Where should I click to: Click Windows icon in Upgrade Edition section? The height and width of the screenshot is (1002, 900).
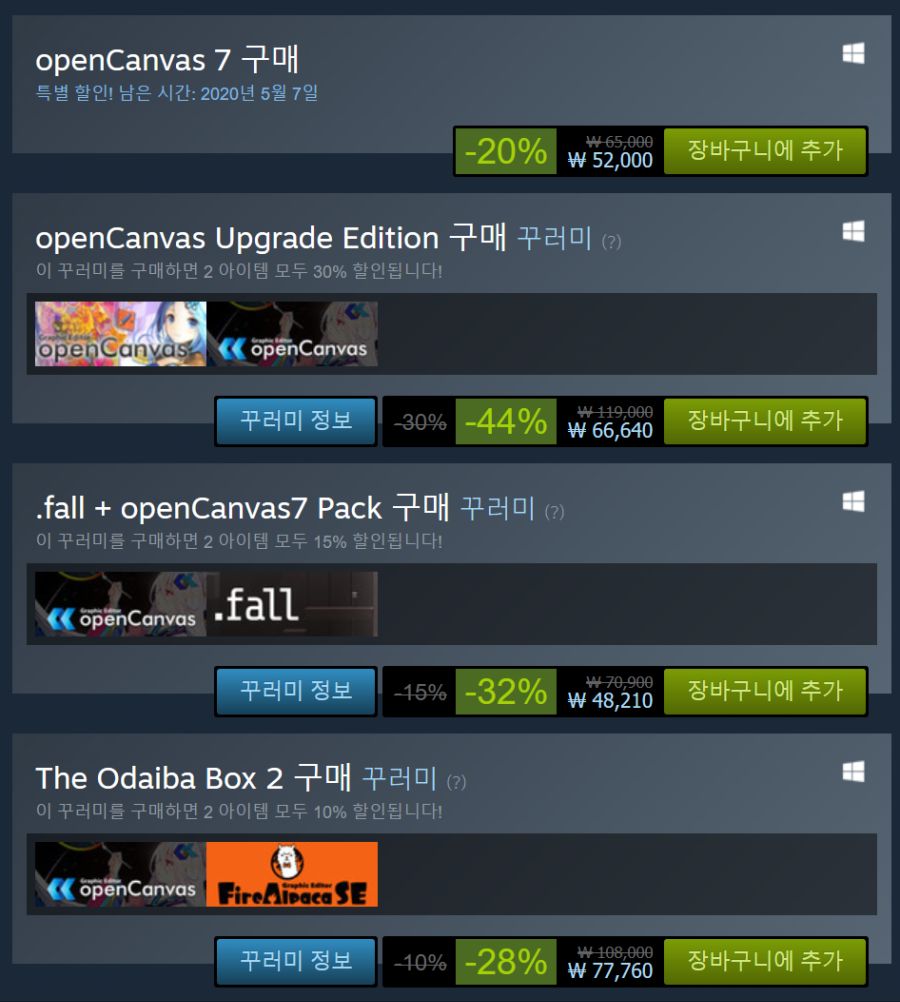tap(853, 231)
